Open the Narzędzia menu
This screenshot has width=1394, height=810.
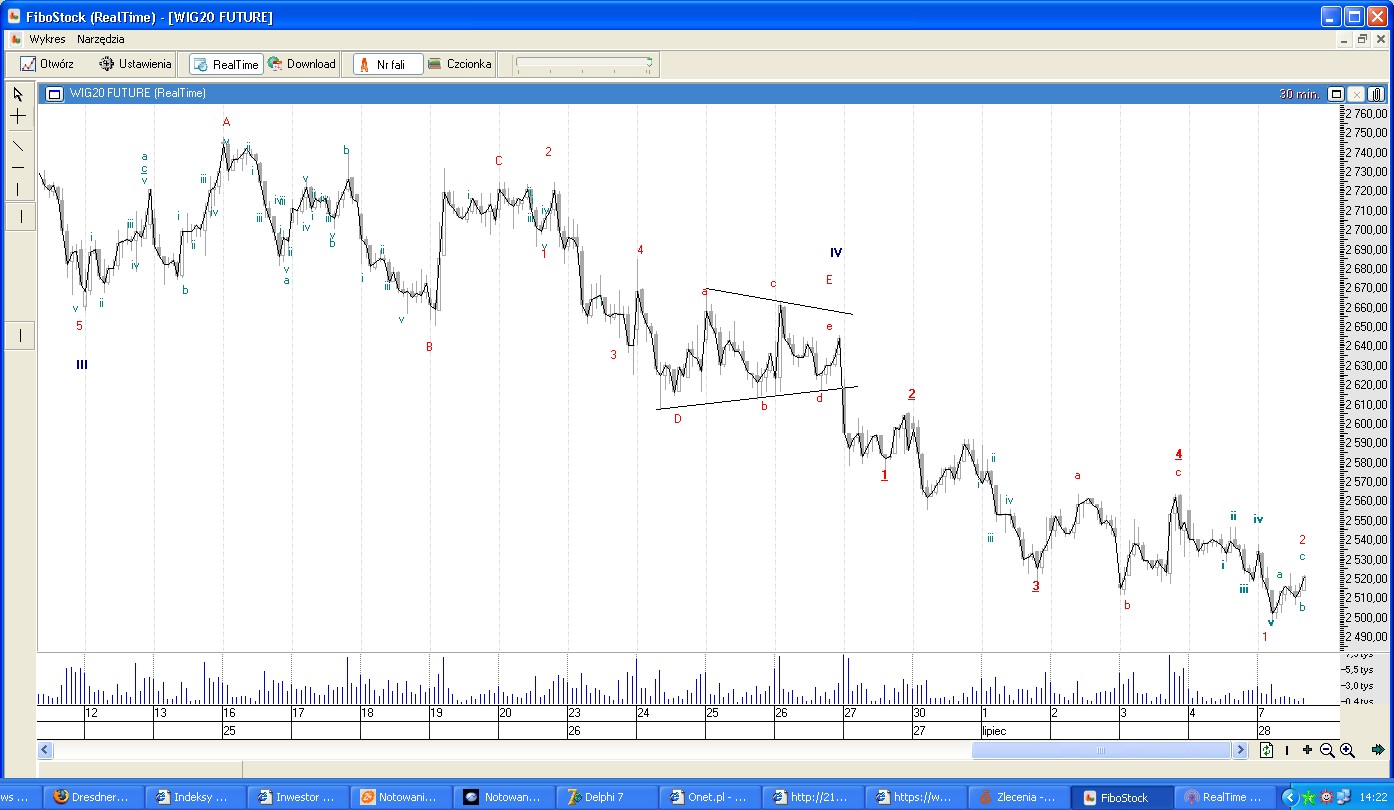point(101,39)
